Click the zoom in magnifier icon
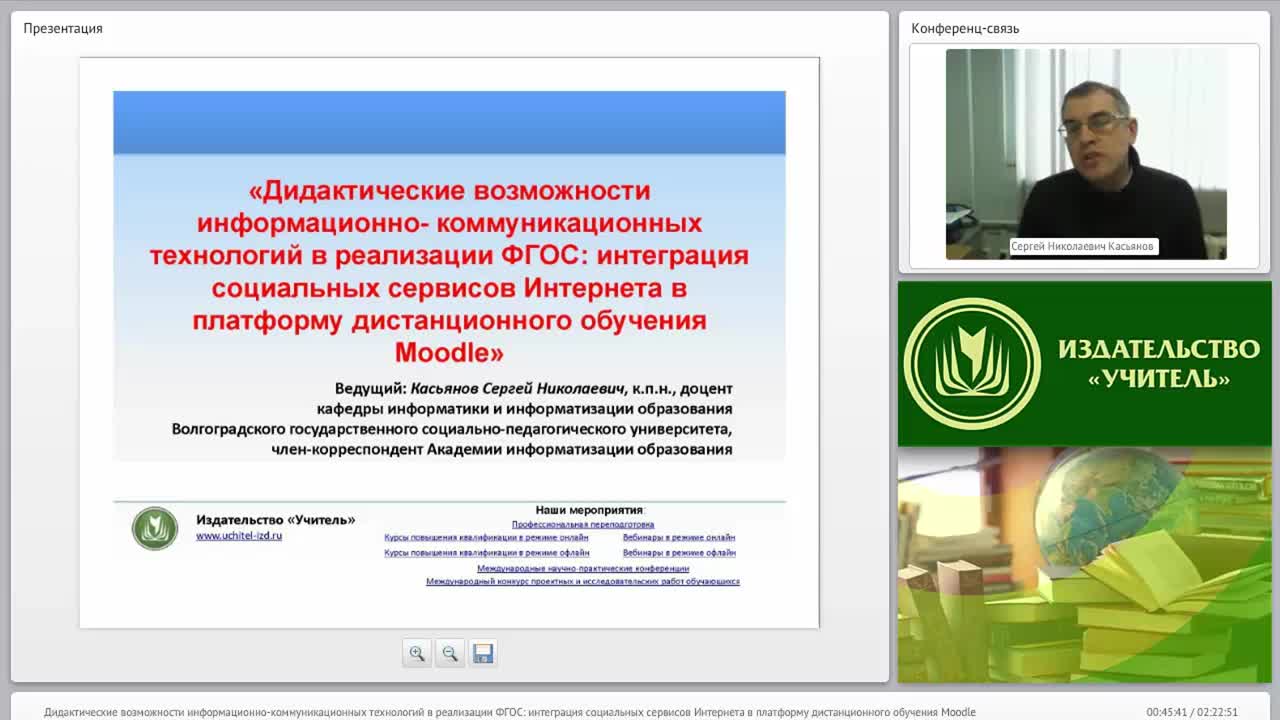This screenshot has width=1280, height=720. tap(417, 653)
